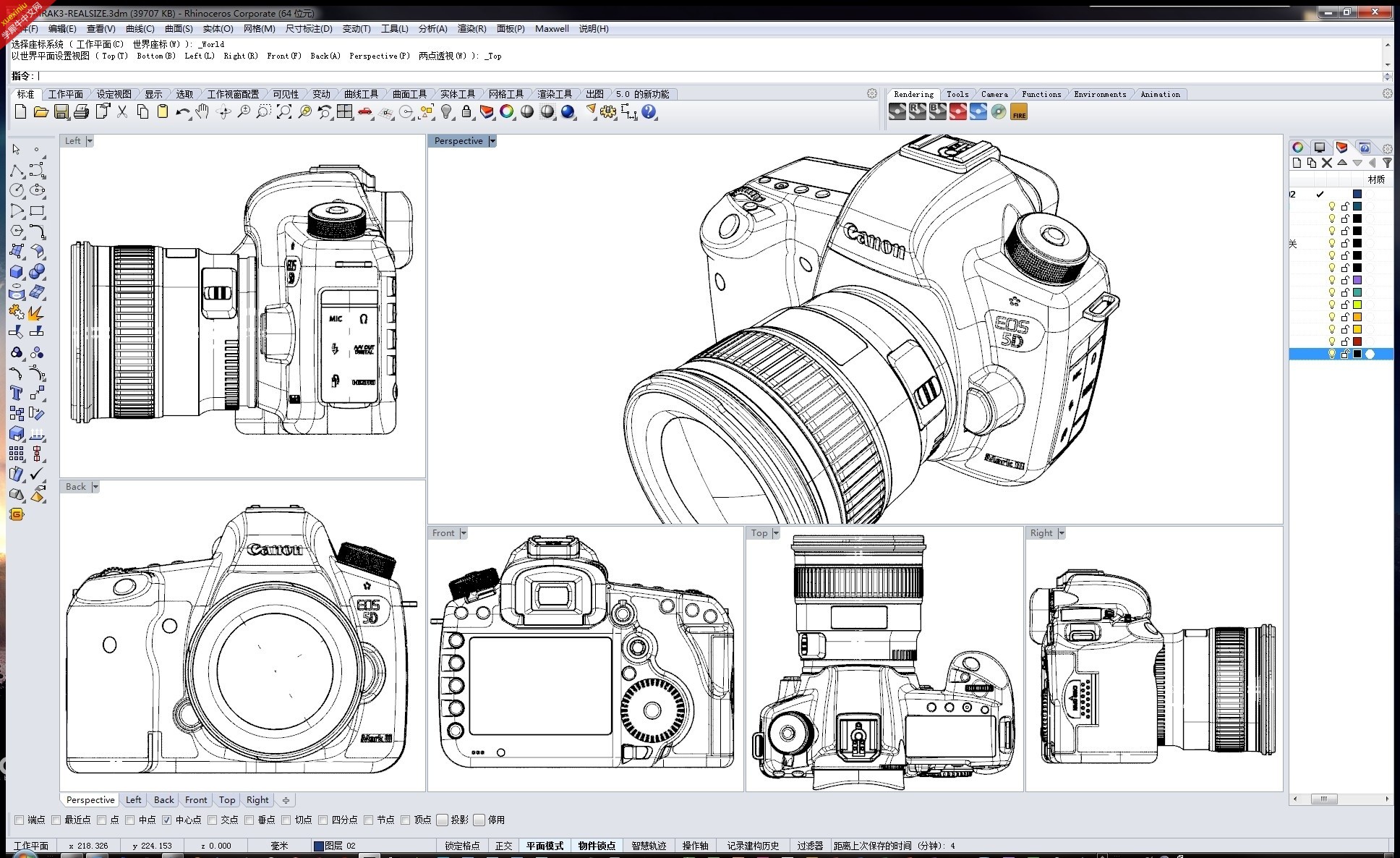Click the New file icon in toolbar
This screenshot has height=858, width=1400.
coord(20,111)
